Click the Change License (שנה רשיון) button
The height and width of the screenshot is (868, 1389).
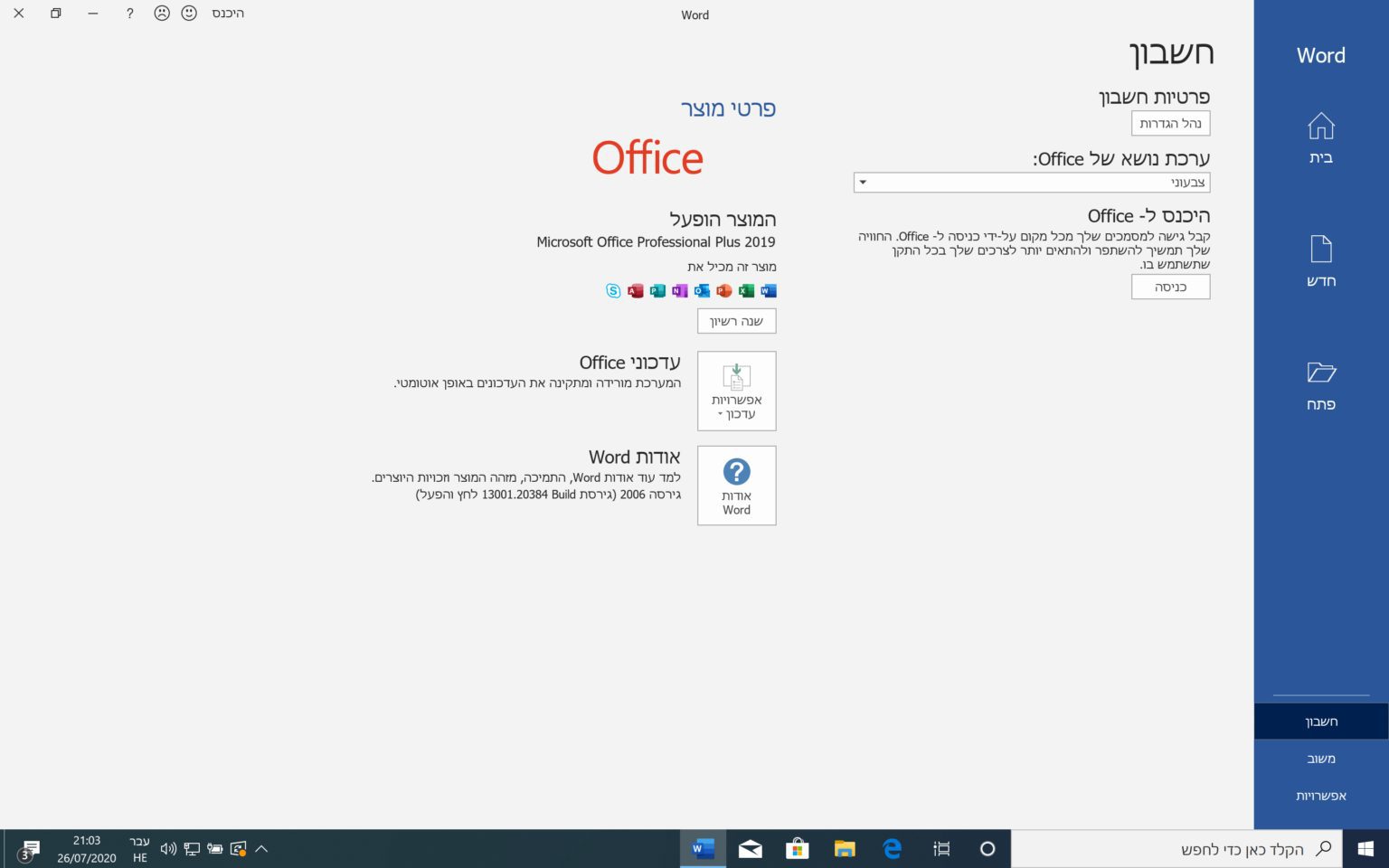736,321
